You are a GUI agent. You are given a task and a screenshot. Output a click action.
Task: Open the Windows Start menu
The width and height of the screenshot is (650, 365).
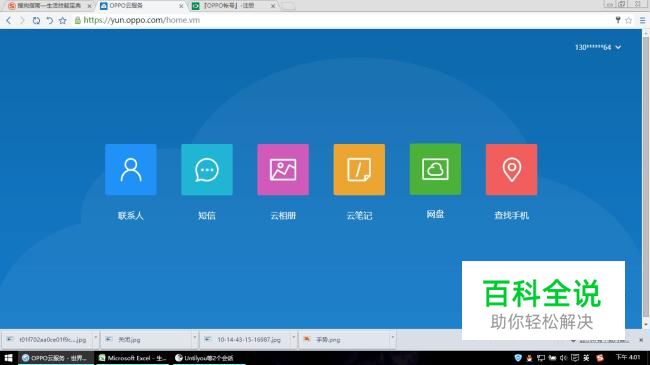point(8,358)
